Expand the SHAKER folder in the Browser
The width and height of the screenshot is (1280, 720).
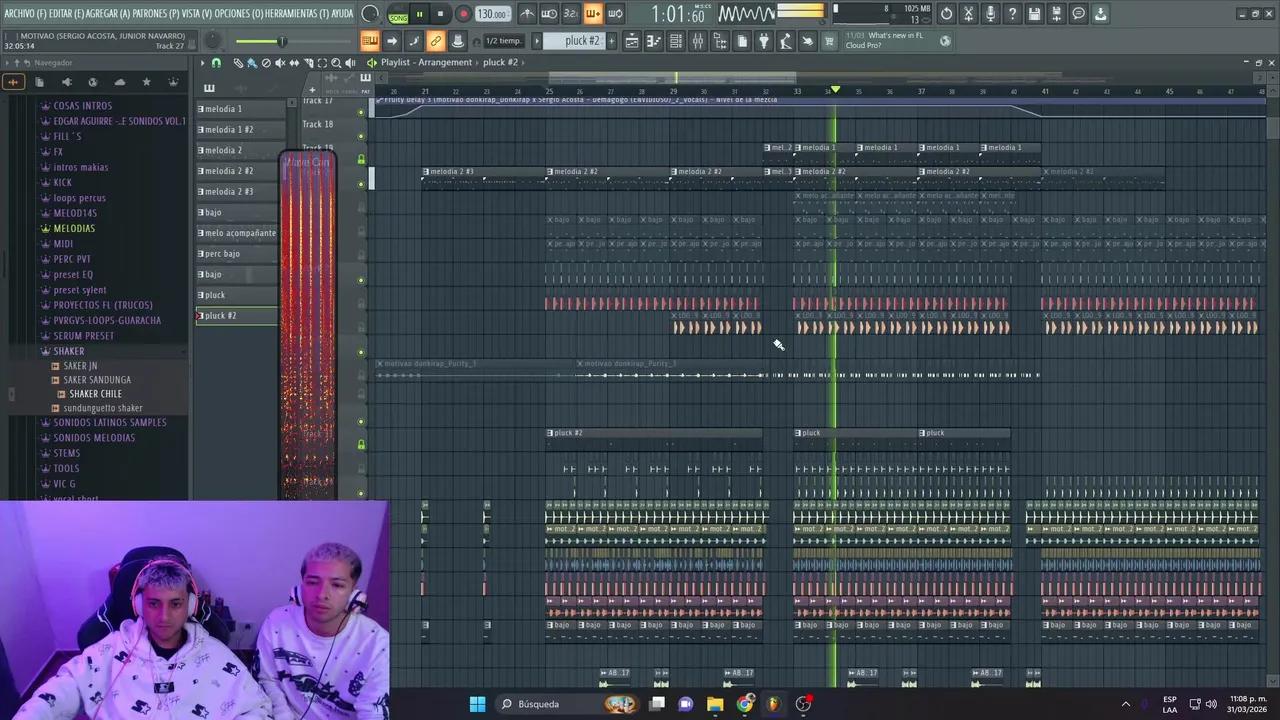(x=68, y=351)
